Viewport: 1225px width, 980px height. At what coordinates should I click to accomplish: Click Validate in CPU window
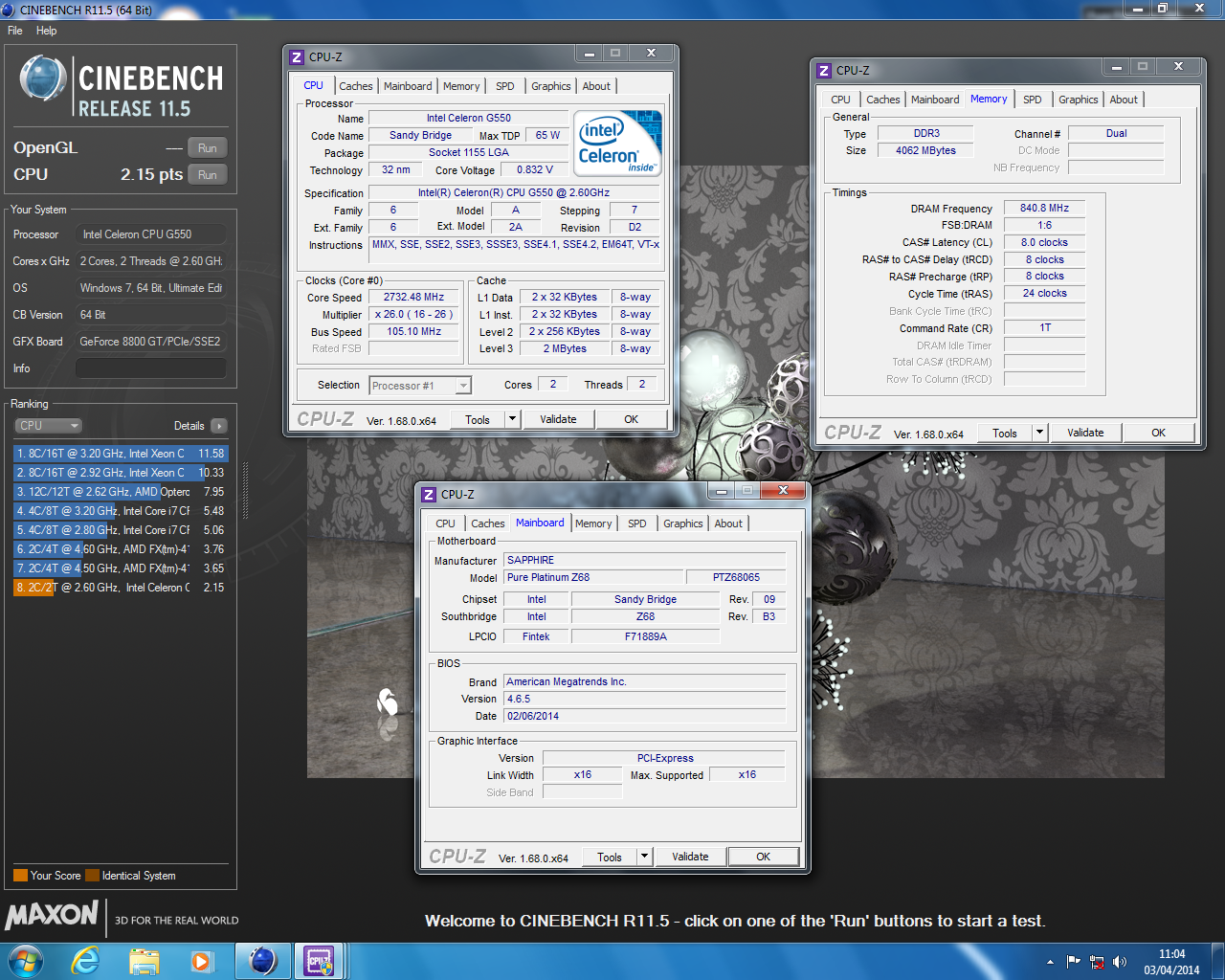(558, 419)
